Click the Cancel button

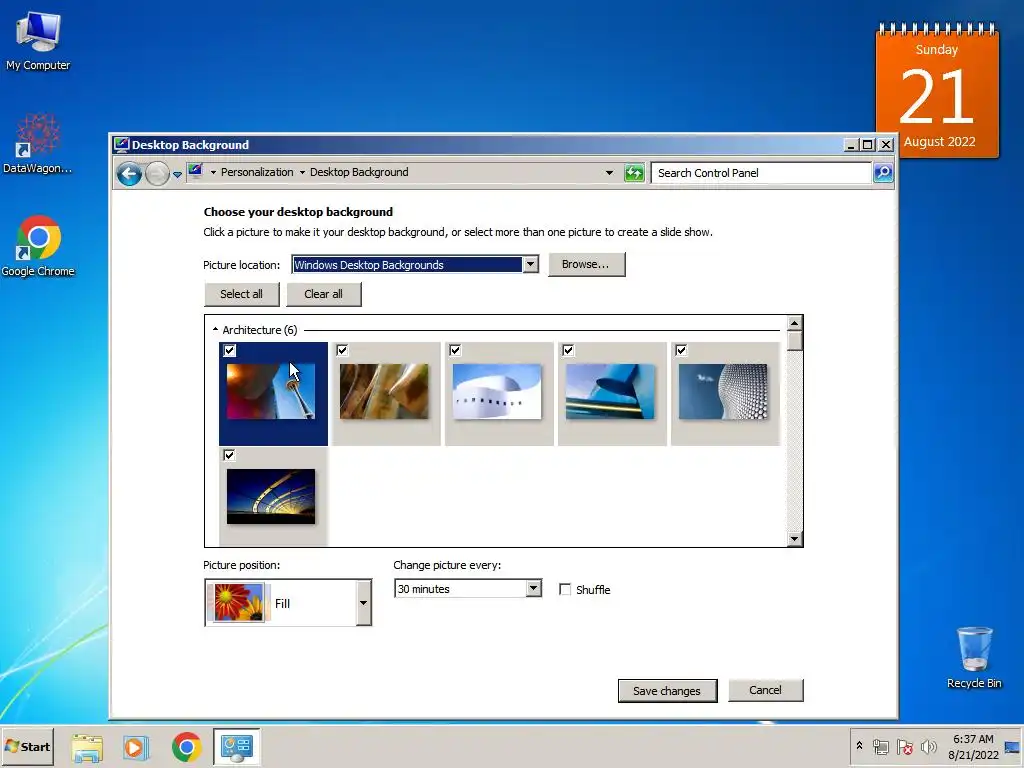(x=765, y=690)
